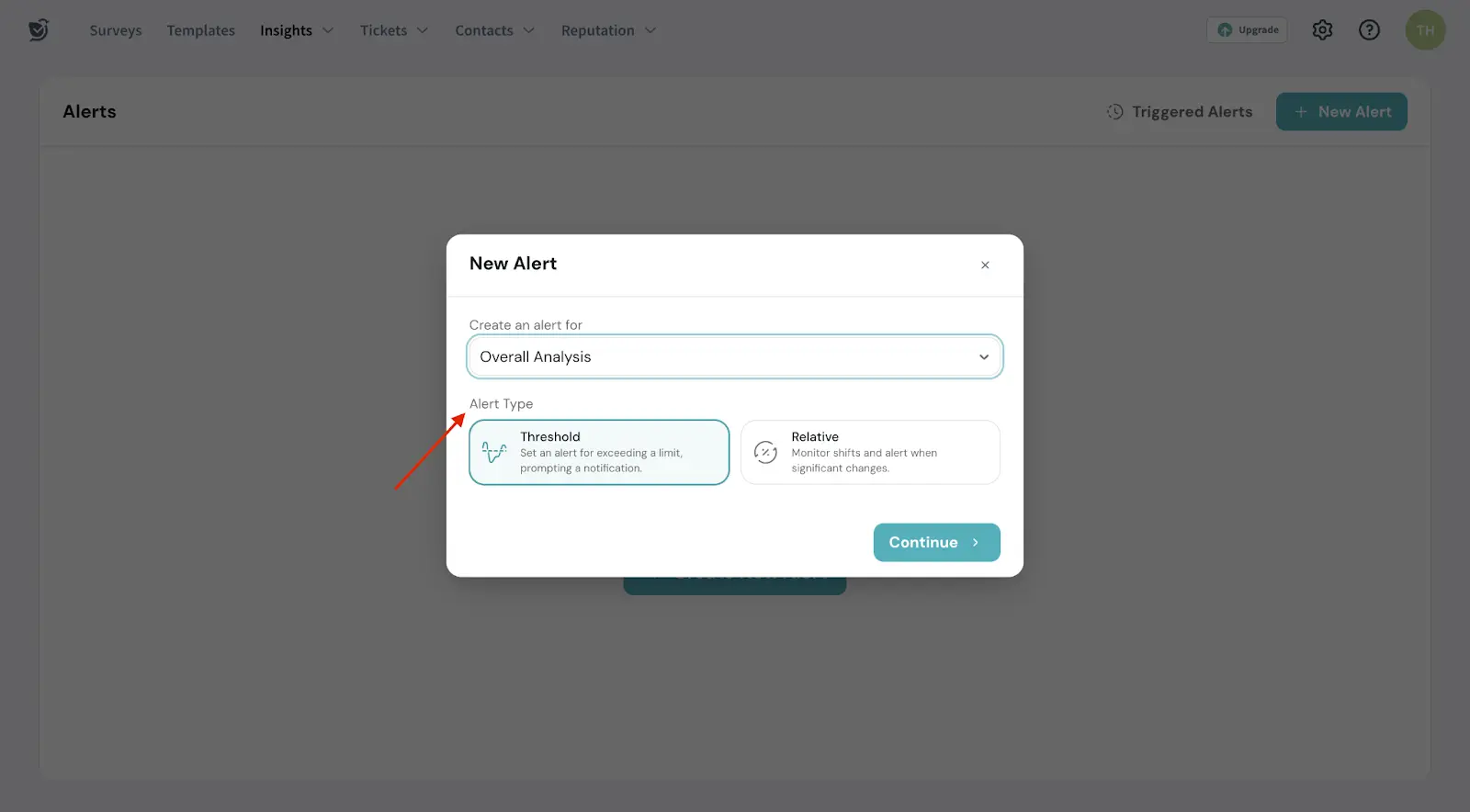Expand the Contacts menu
Viewport: 1470px width, 812px height.
[494, 30]
